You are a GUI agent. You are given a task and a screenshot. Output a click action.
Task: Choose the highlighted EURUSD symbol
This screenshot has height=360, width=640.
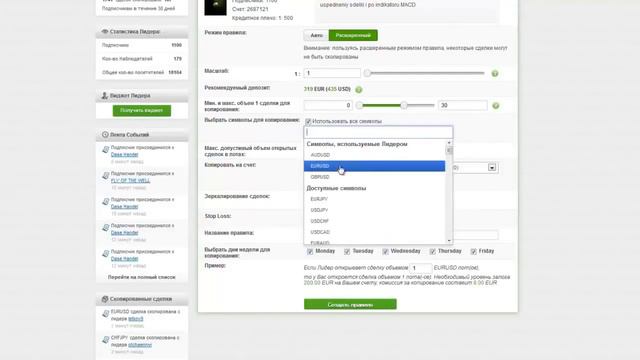[374, 166]
